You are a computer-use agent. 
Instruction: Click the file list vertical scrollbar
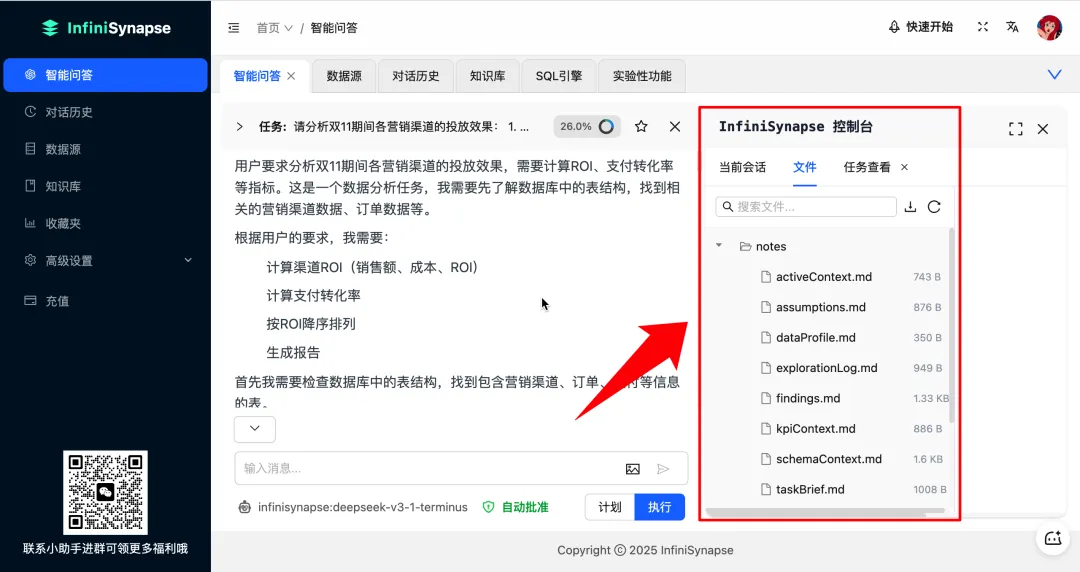click(x=952, y=325)
